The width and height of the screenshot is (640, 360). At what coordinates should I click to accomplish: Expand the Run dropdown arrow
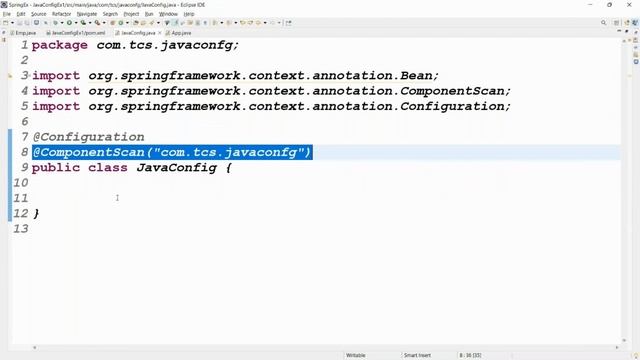[76, 23]
